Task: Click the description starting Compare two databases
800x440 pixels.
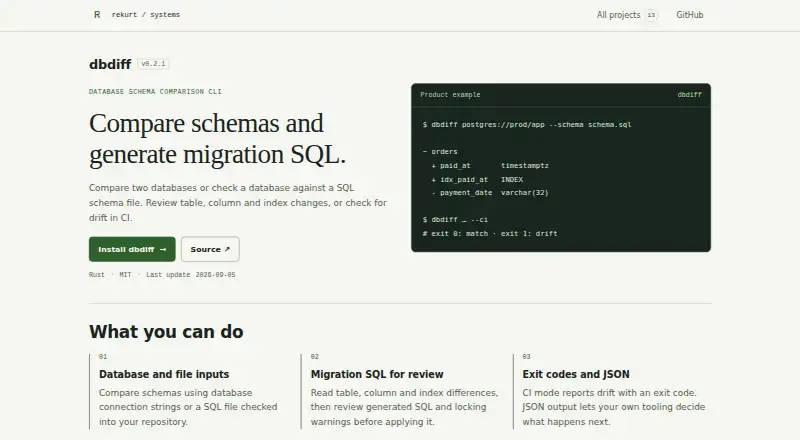Action: (x=238, y=203)
